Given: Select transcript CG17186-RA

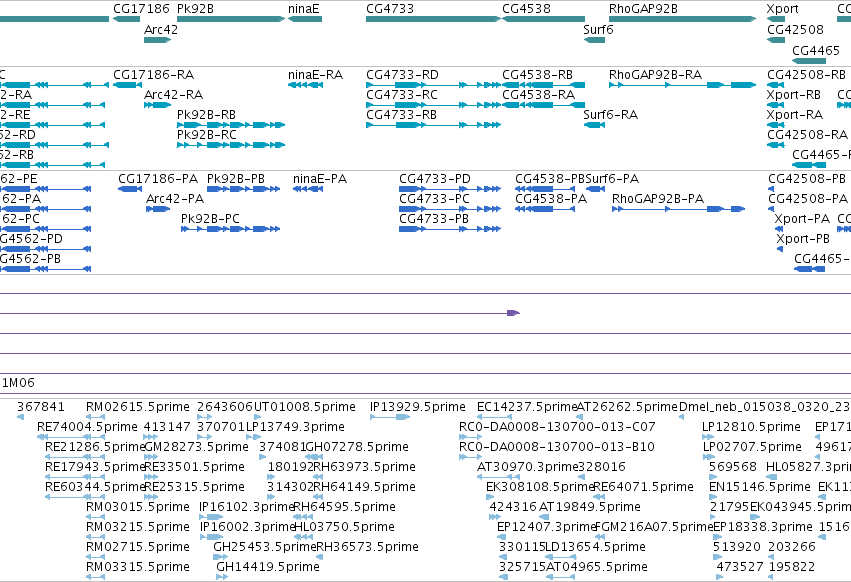Looking at the screenshot, I should click(x=154, y=74).
